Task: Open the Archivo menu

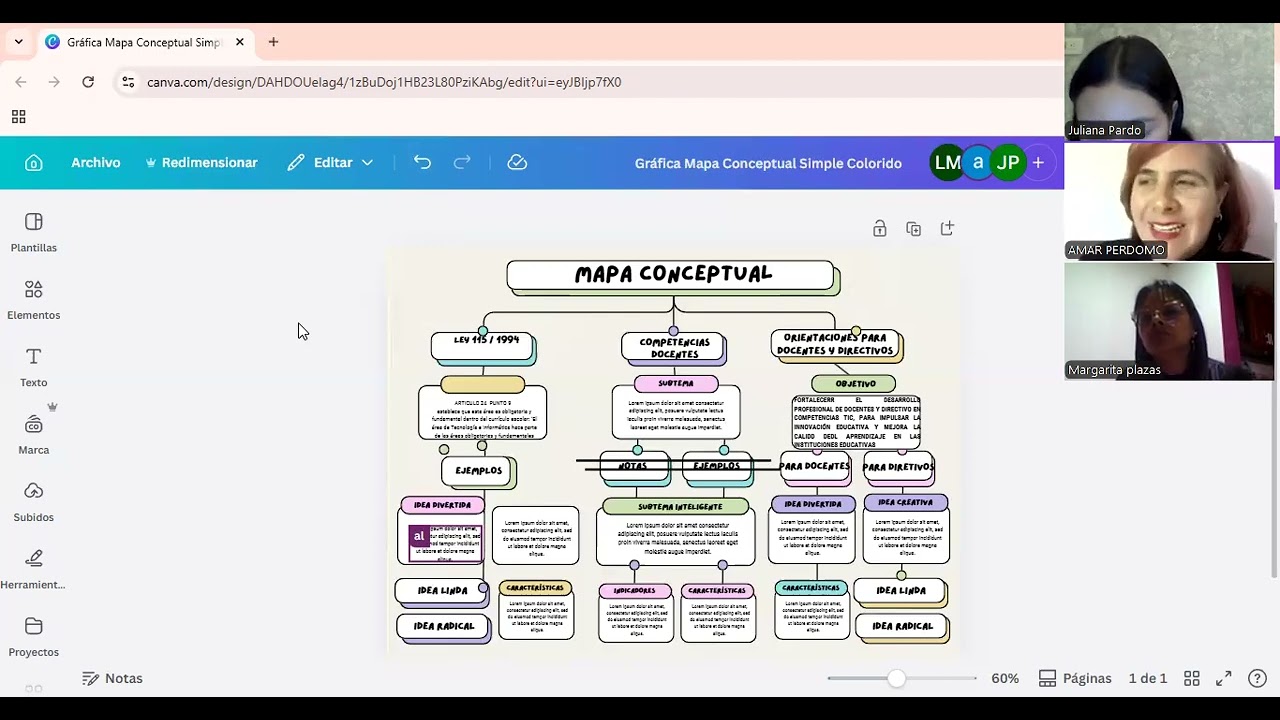Action: [95, 162]
